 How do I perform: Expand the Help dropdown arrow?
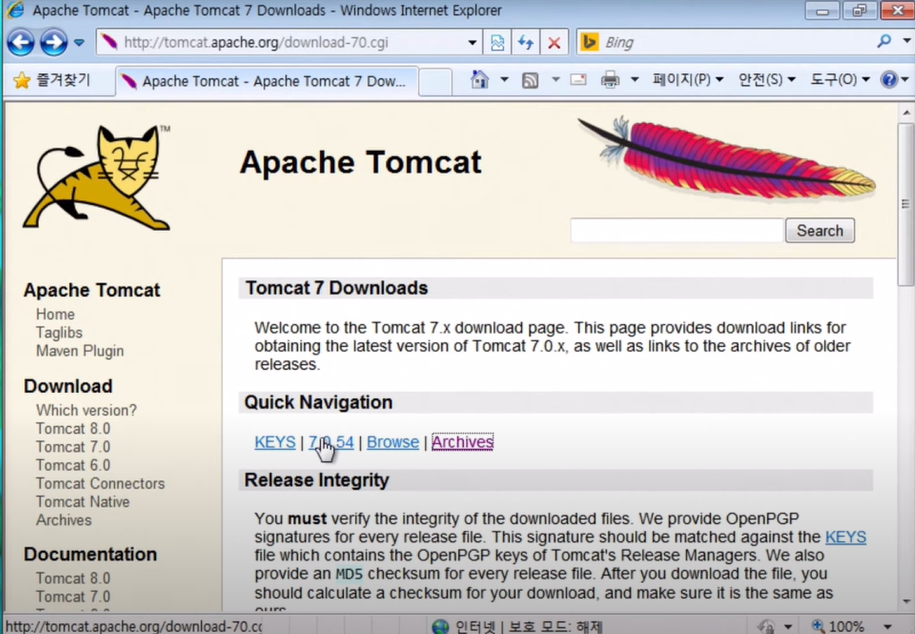[905, 79]
